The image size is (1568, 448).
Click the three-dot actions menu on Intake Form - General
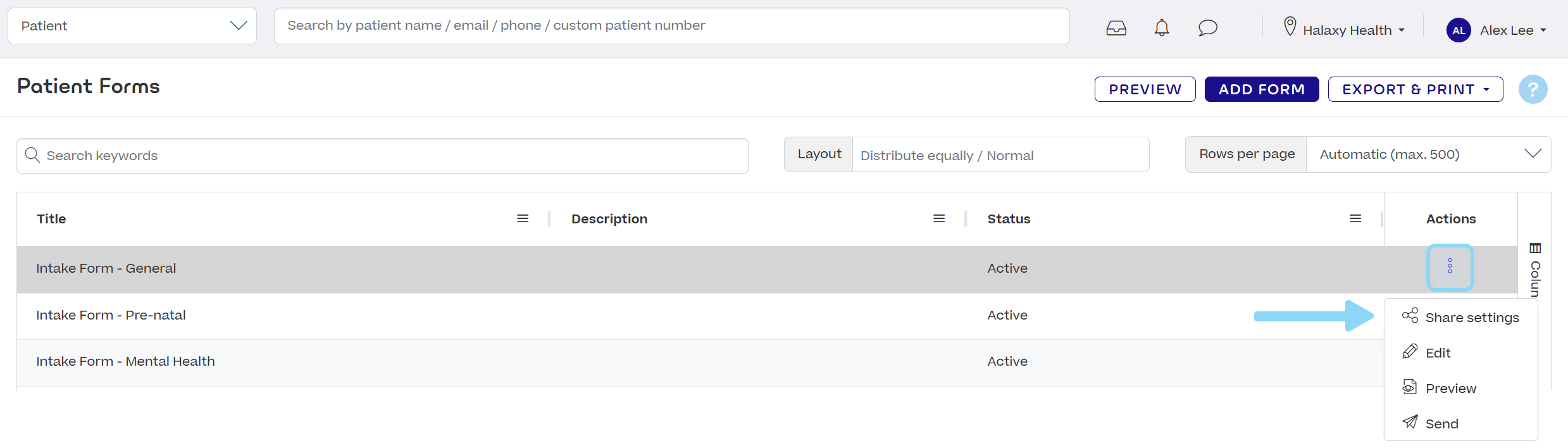[1450, 267]
